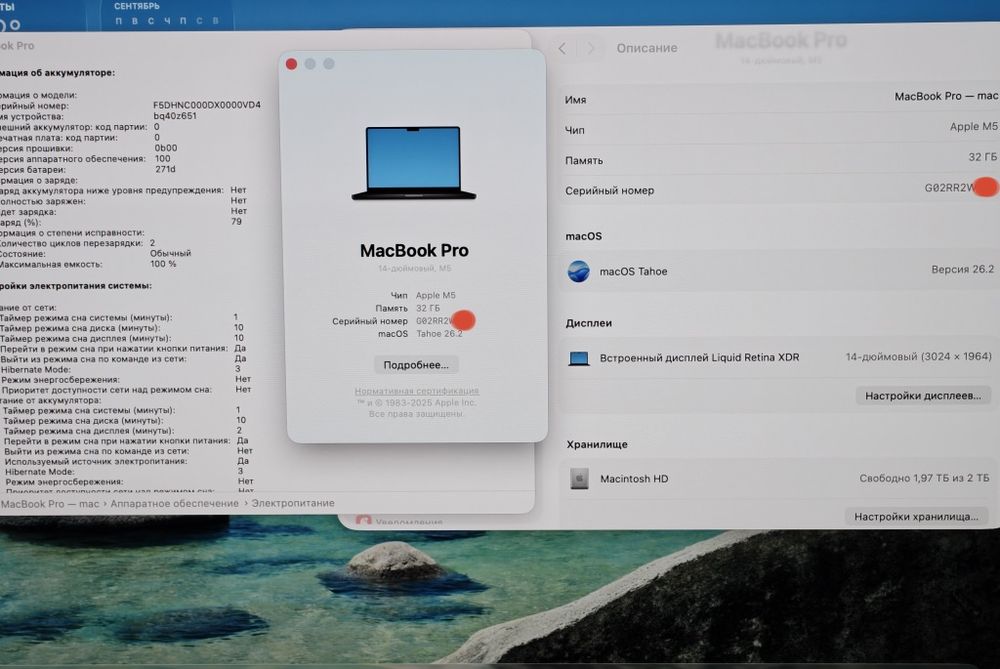Click the 14-дюймовый (3024 × 1964) resolution text
Image resolution: width=1000 pixels, height=669 pixels.
pos(918,357)
